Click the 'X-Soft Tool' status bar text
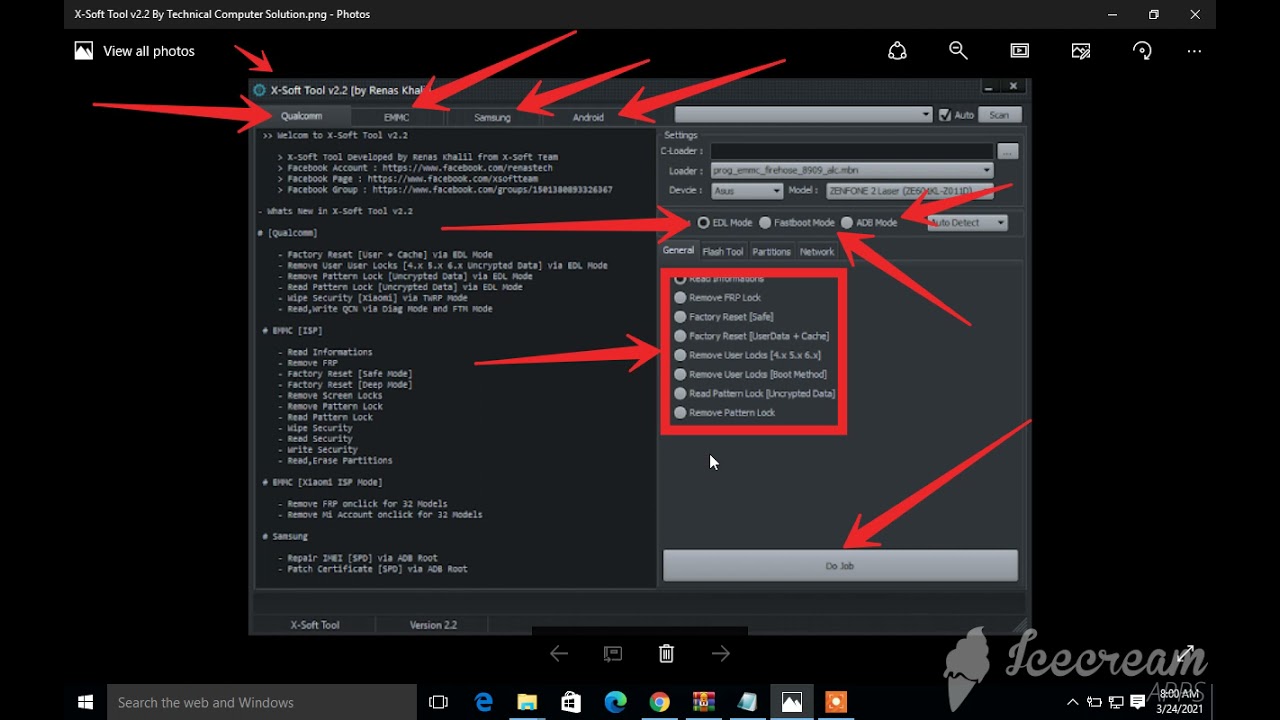The height and width of the screenshot is (720, 1280). (315, 625)
